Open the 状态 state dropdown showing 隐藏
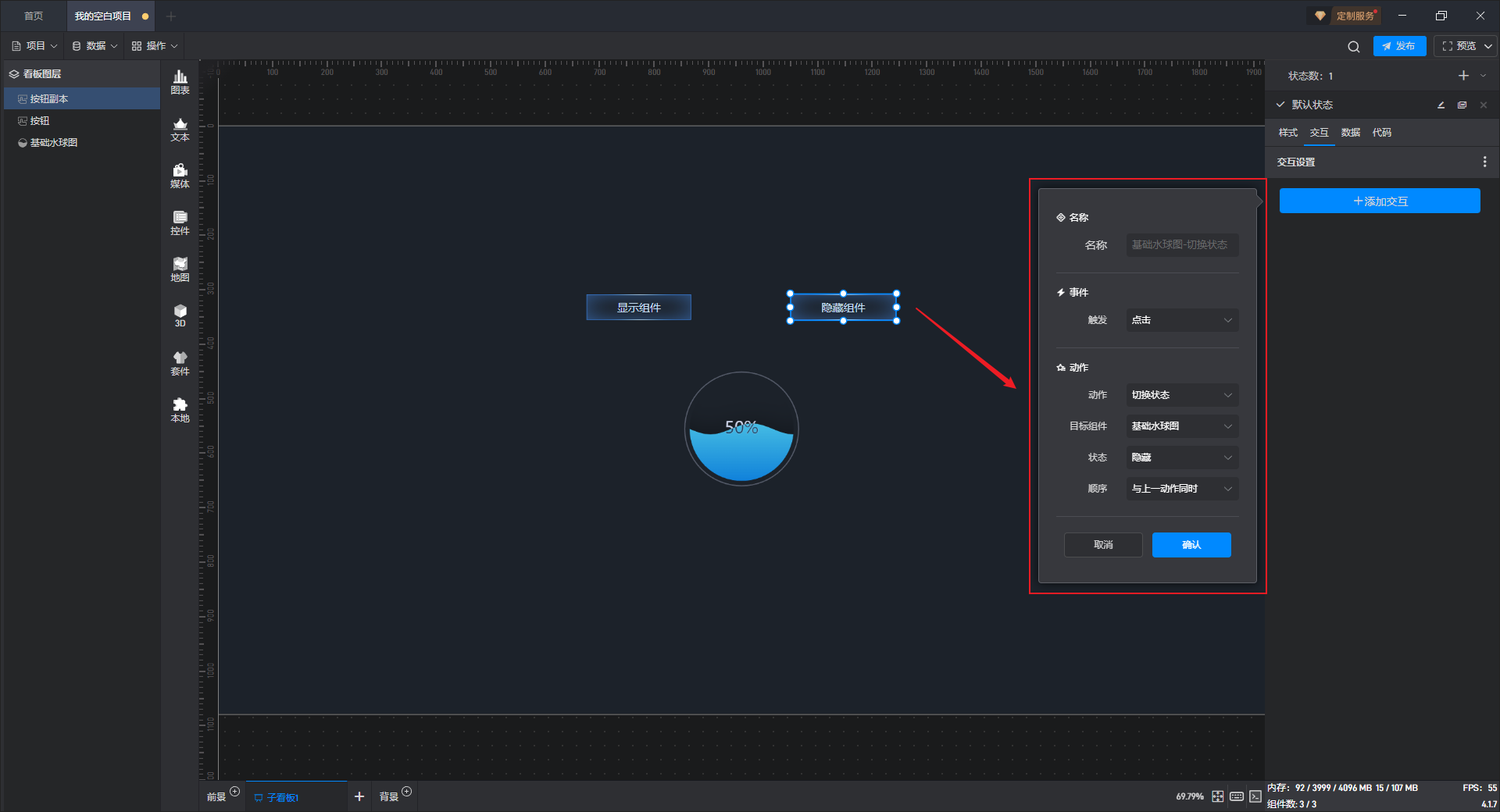Image resolution: width=1500 pixels, height=812 pixels. point(1181,458)
